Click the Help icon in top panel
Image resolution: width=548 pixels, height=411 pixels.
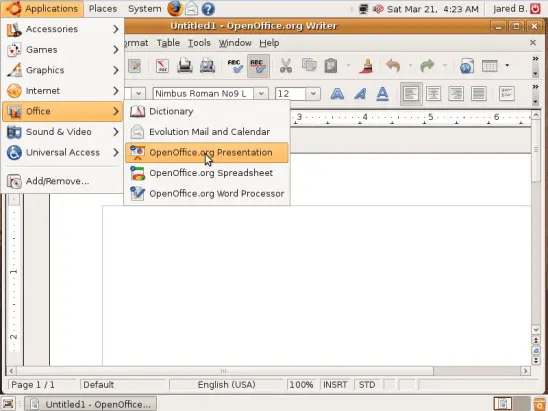pyautogui.click(x=208, y=9)
